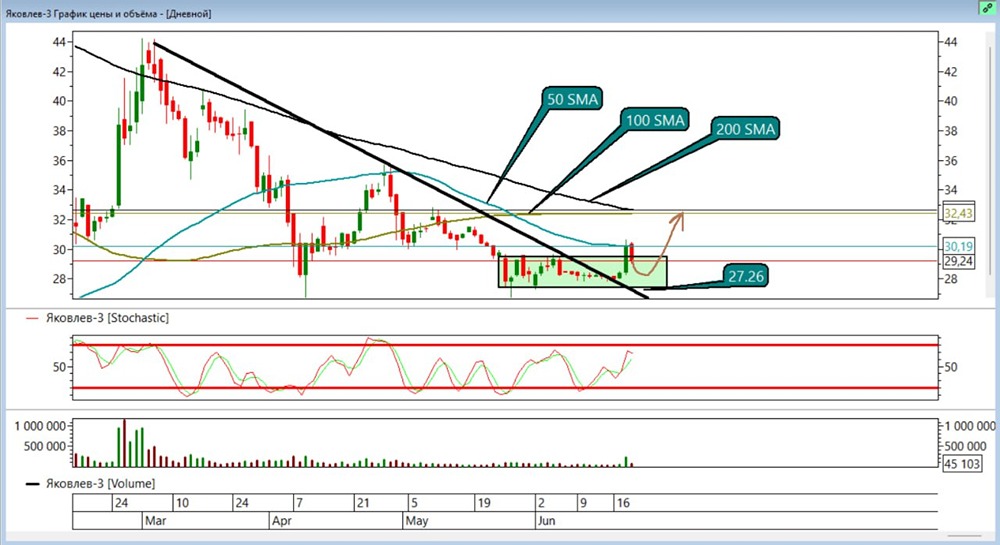Select the chart window title Яковлев-3 График цены и объёма

[108, 13]
